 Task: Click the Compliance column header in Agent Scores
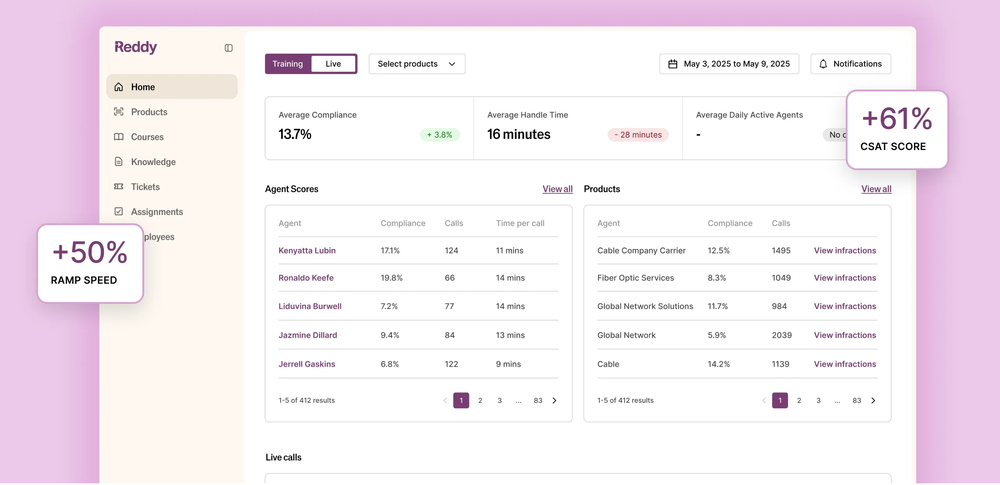(x=402, y=223)
